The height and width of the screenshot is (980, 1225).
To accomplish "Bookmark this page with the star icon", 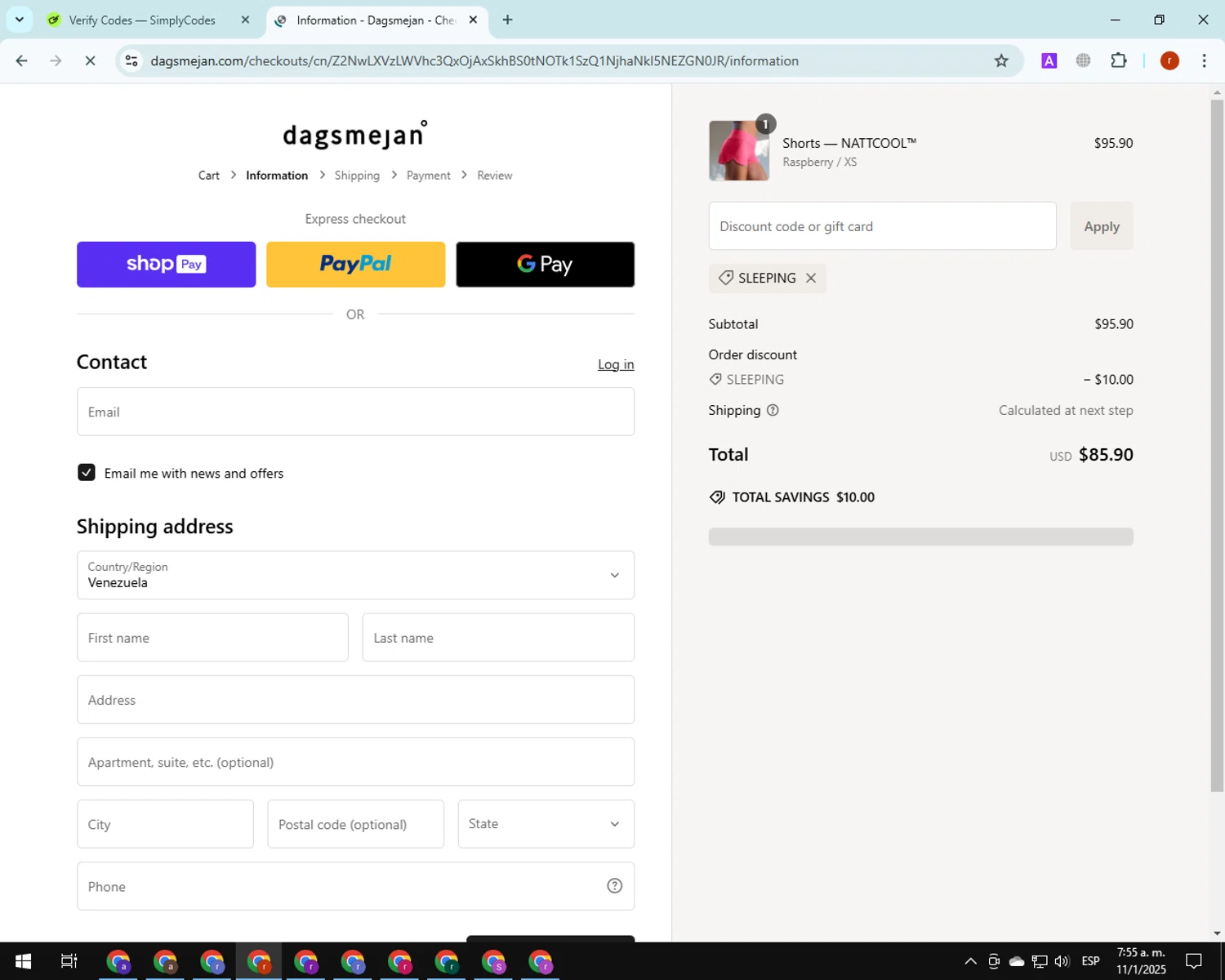I will tap(1001, 60).
